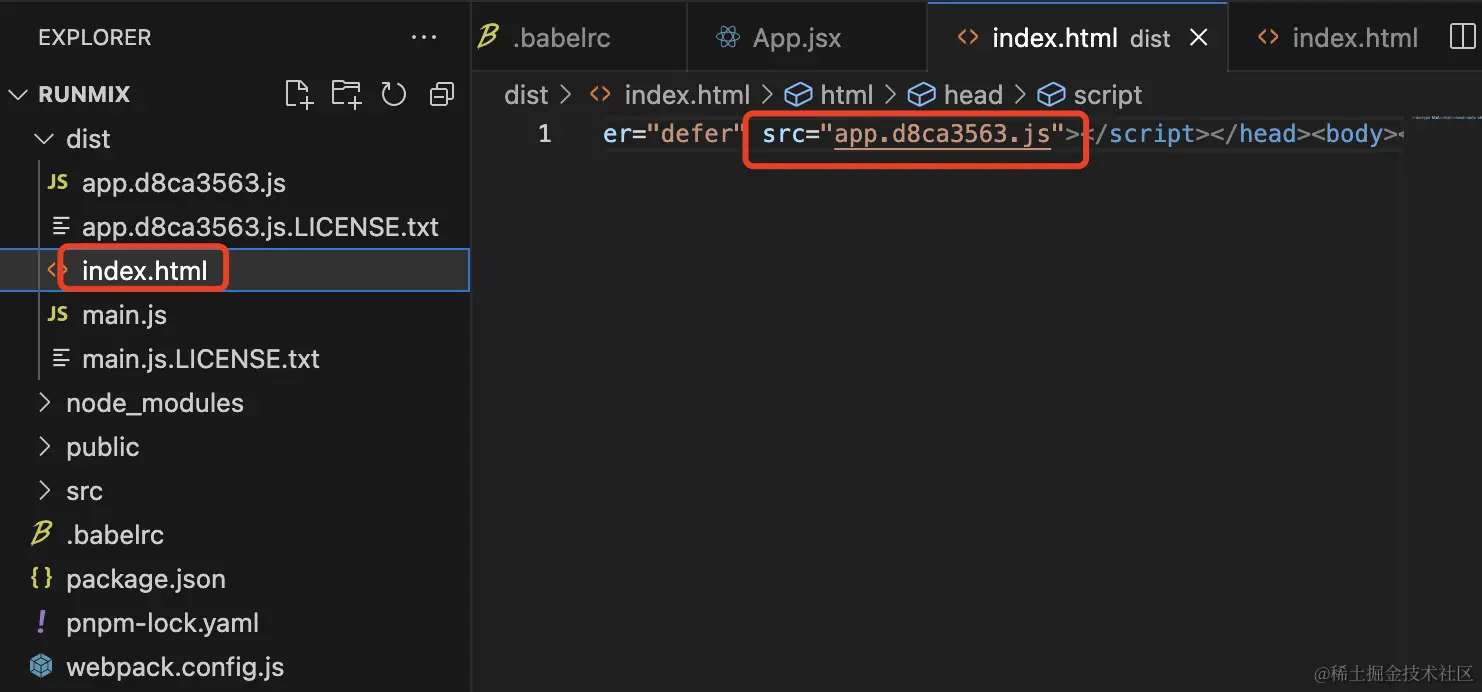
Task: Click the dist breadcrumb segment
Action: pyautogui.click(x=526, y=95)
